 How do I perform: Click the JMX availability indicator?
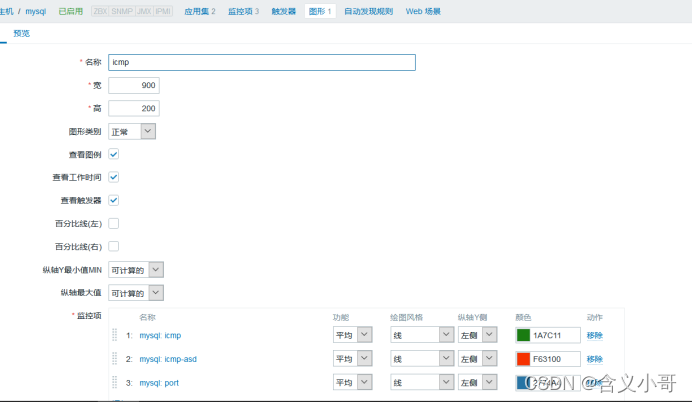[144, 11]
